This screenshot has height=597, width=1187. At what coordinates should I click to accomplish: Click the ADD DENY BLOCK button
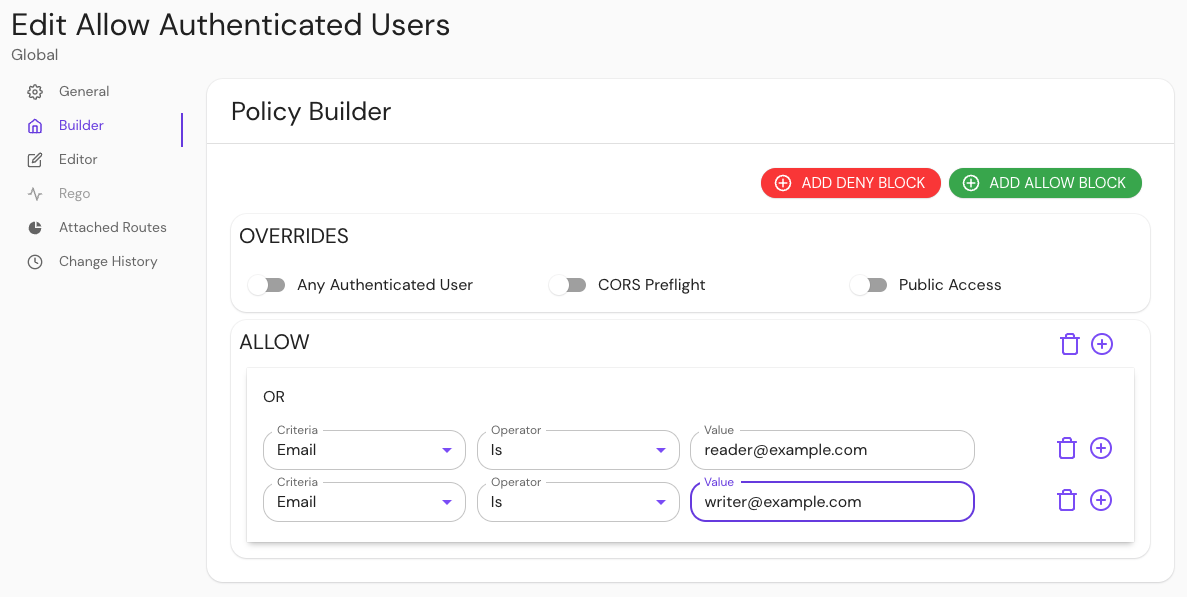tap(850, 183)
